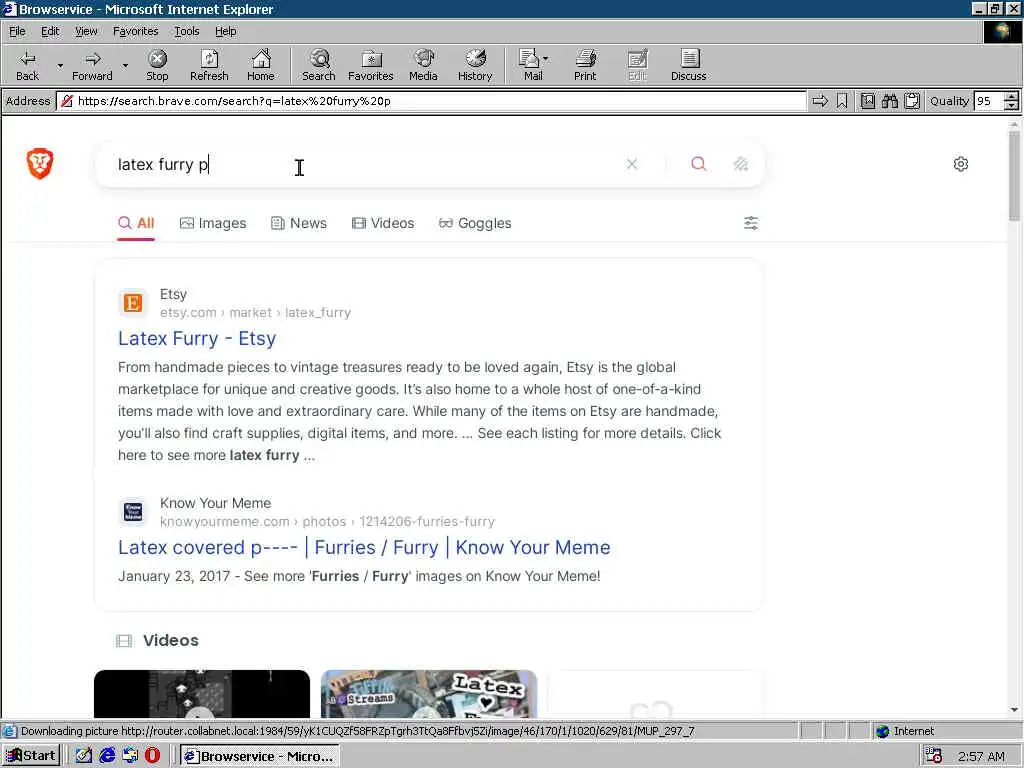Open the Back history dropdown arrow
1024x768 pixels.
pos(60,65)
